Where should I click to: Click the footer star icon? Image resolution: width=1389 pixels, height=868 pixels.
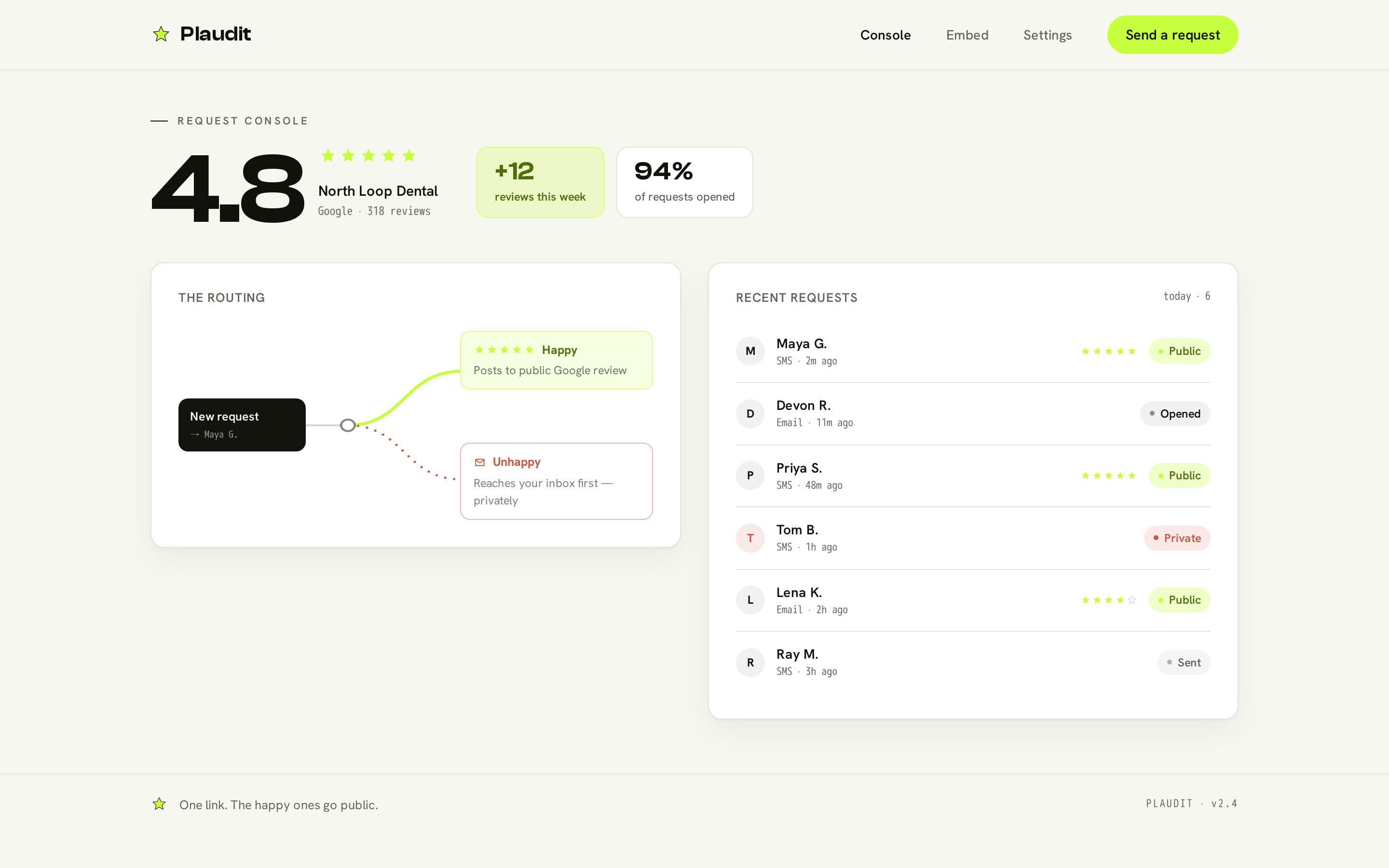click(x=159, y=804)
